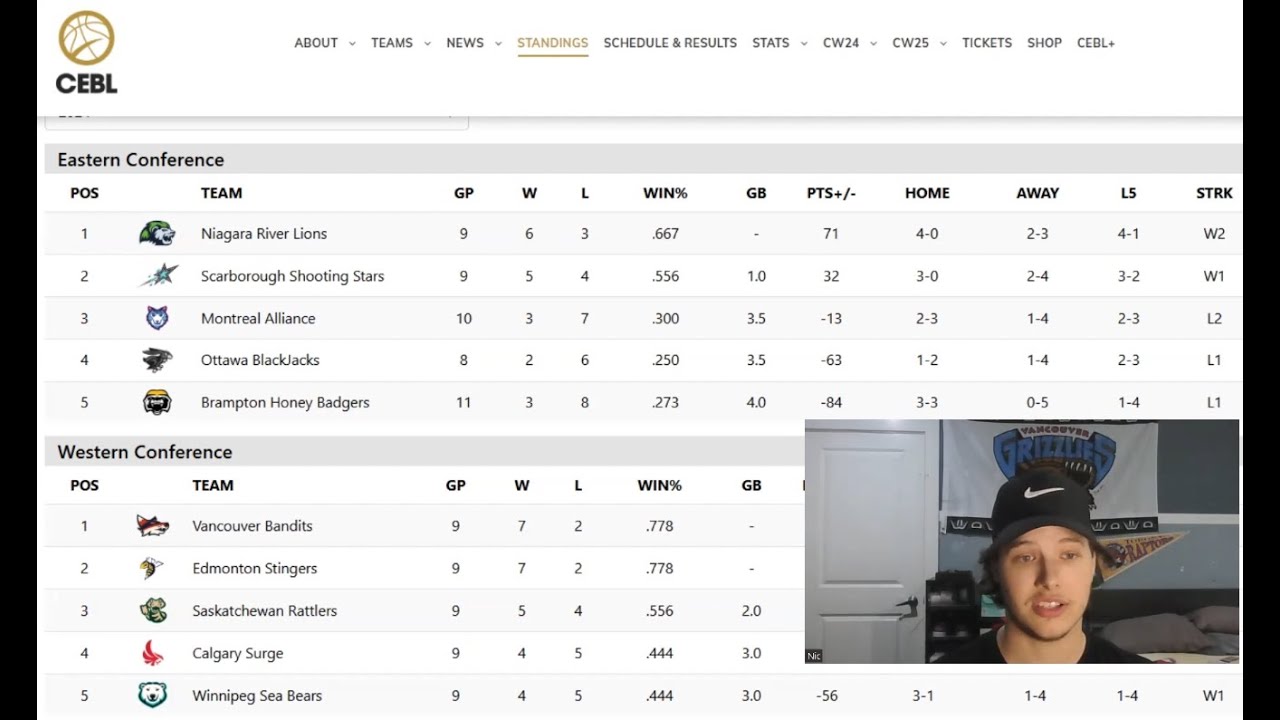This screenshot has width=1280, height=720.
Task: Expand the CW25 menu chevron
Action: [943, 43]
